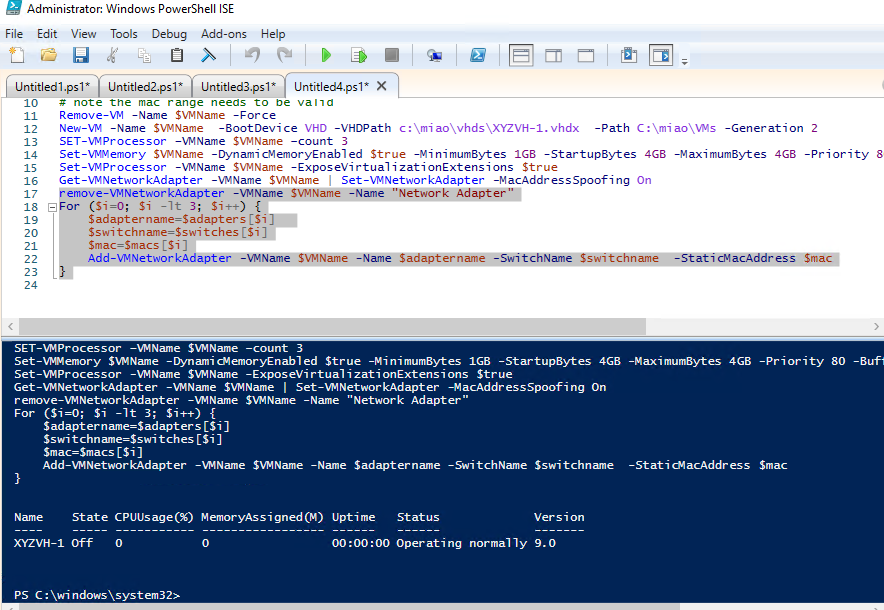Open the Help menu
This screenshot has width=884, height=610.
(273, 34)
